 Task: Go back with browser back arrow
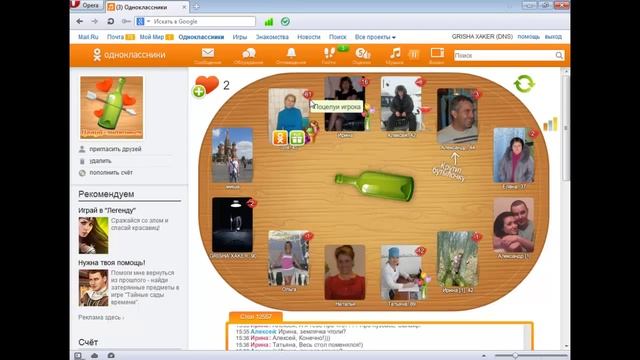pos(80,21)
